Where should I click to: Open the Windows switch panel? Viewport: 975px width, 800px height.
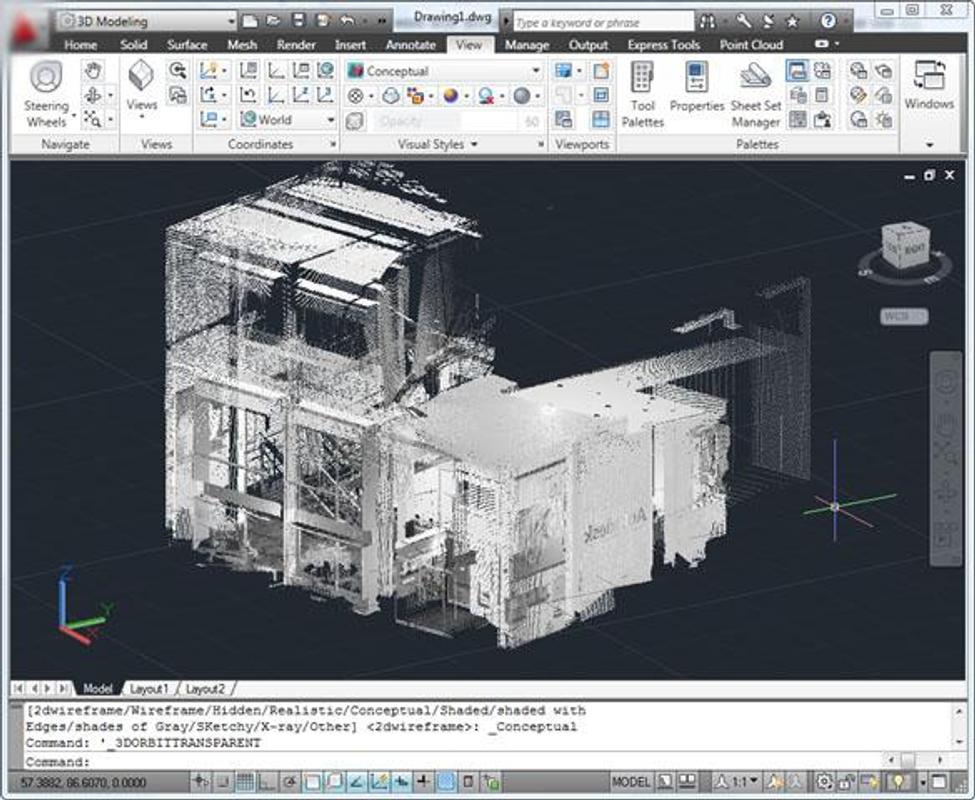(x=929, y=85)
